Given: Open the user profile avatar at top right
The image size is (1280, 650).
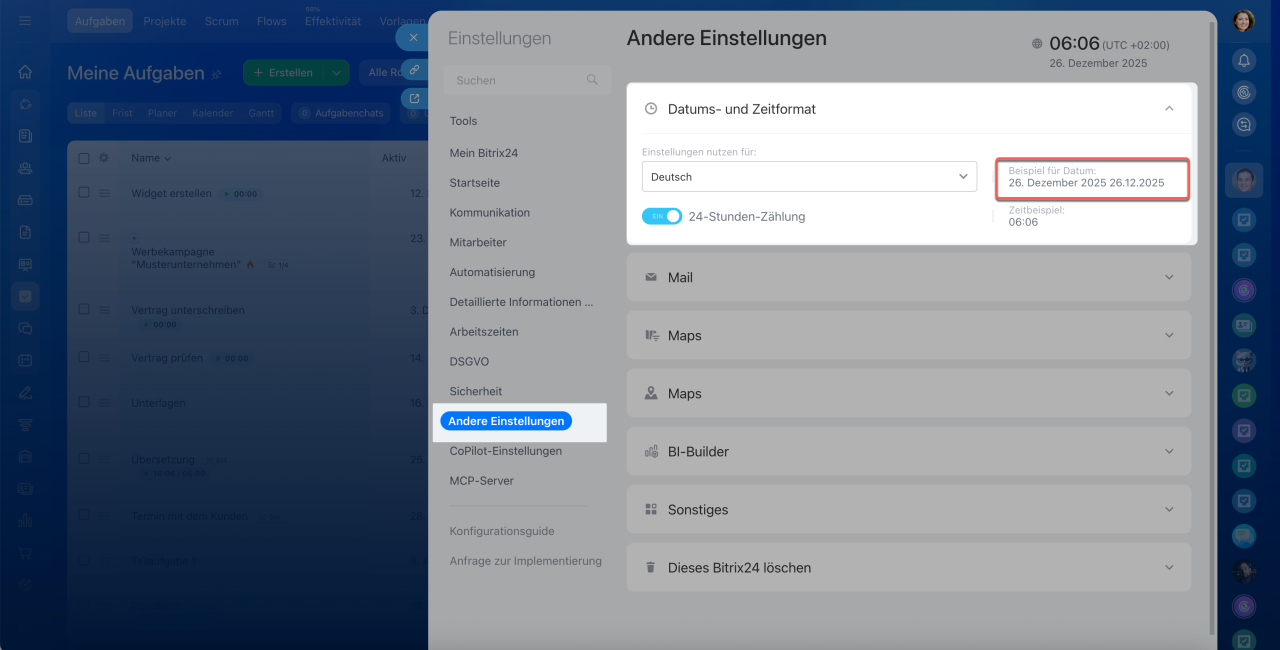Looking at the screenshot, I should pyautogui.click(x=1243, y=20).
